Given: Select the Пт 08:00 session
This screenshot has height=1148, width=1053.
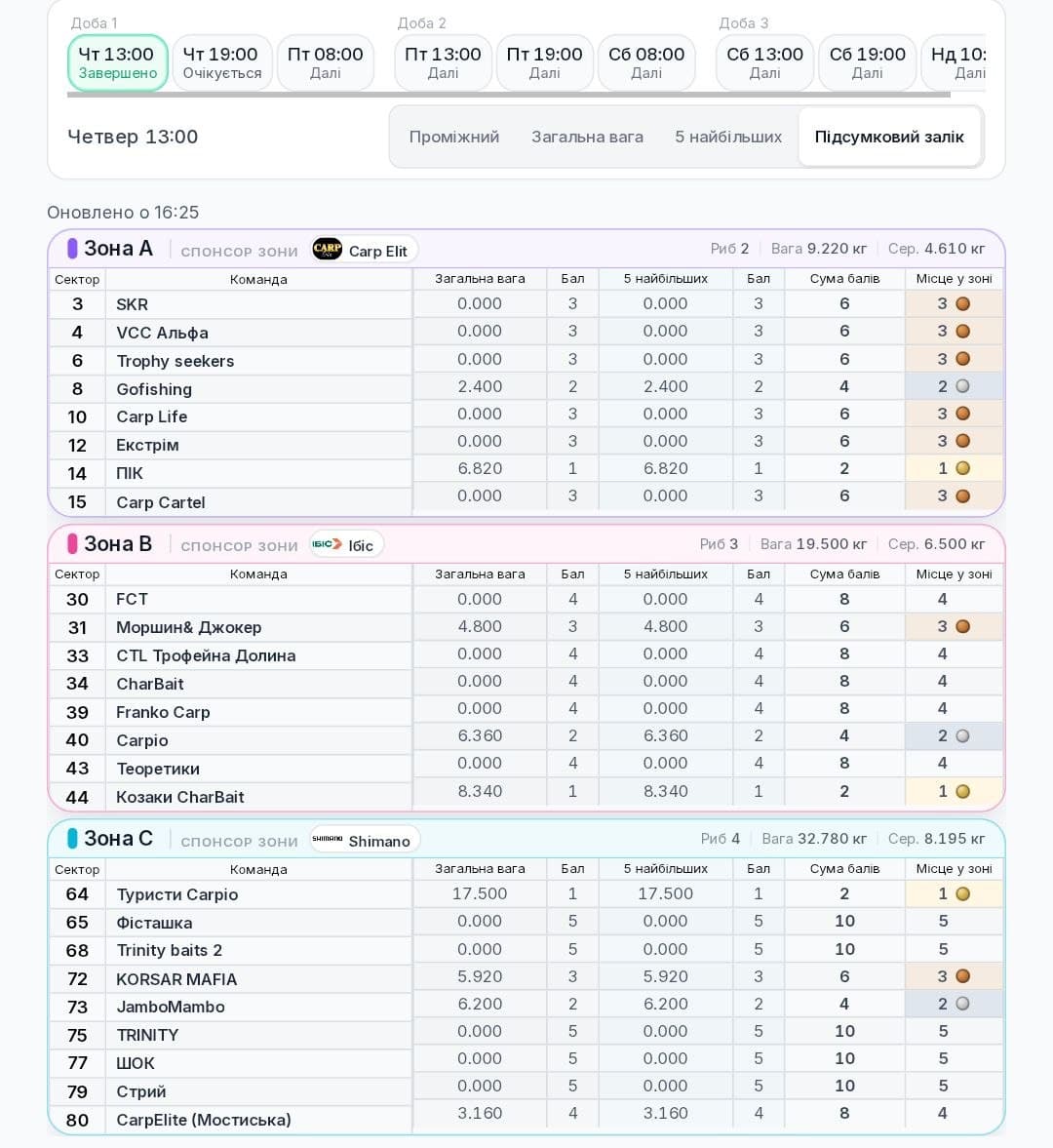Looking at the screenshot, I should (326, 63).
